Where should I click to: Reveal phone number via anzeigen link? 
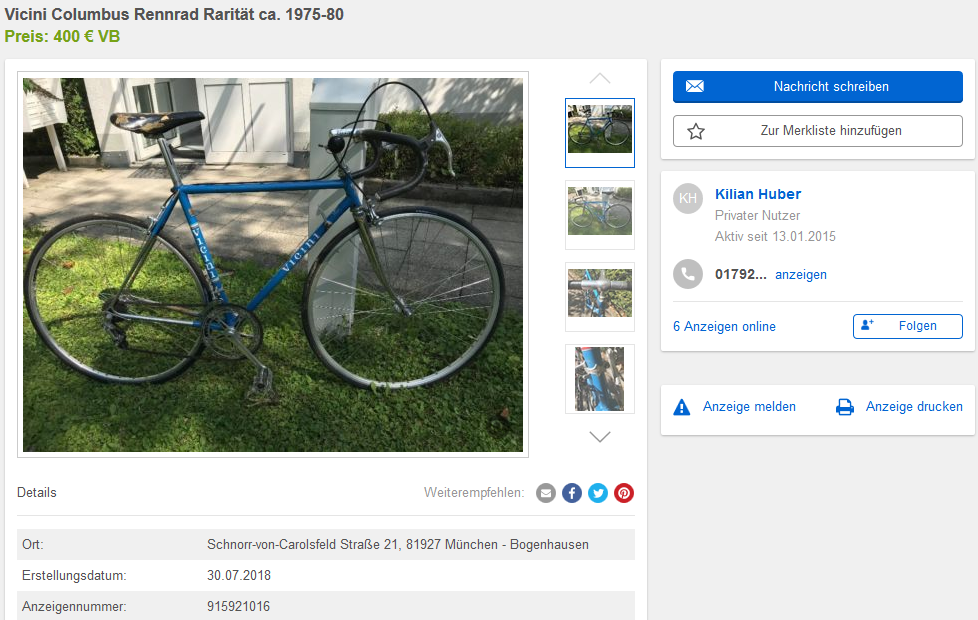click(x=801, y=274)
